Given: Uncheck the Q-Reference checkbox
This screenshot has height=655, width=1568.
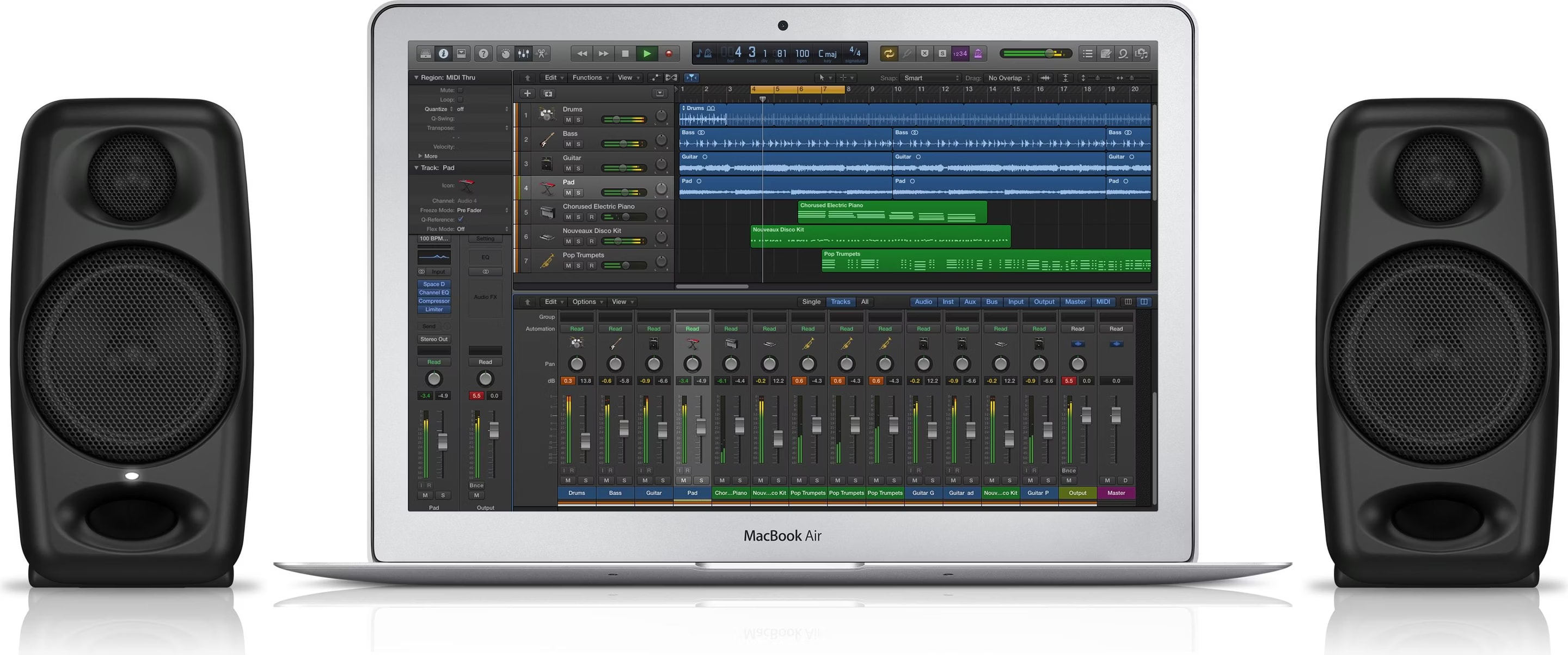Looking at the screenshot, I should pos(461,220).
